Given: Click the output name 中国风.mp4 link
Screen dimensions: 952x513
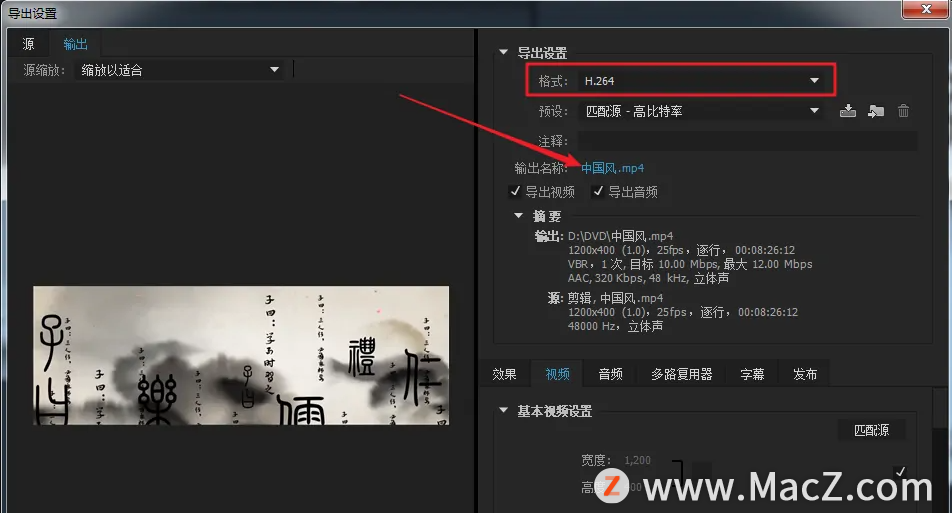Looking at the screenshot, I should tap(613, 168).
